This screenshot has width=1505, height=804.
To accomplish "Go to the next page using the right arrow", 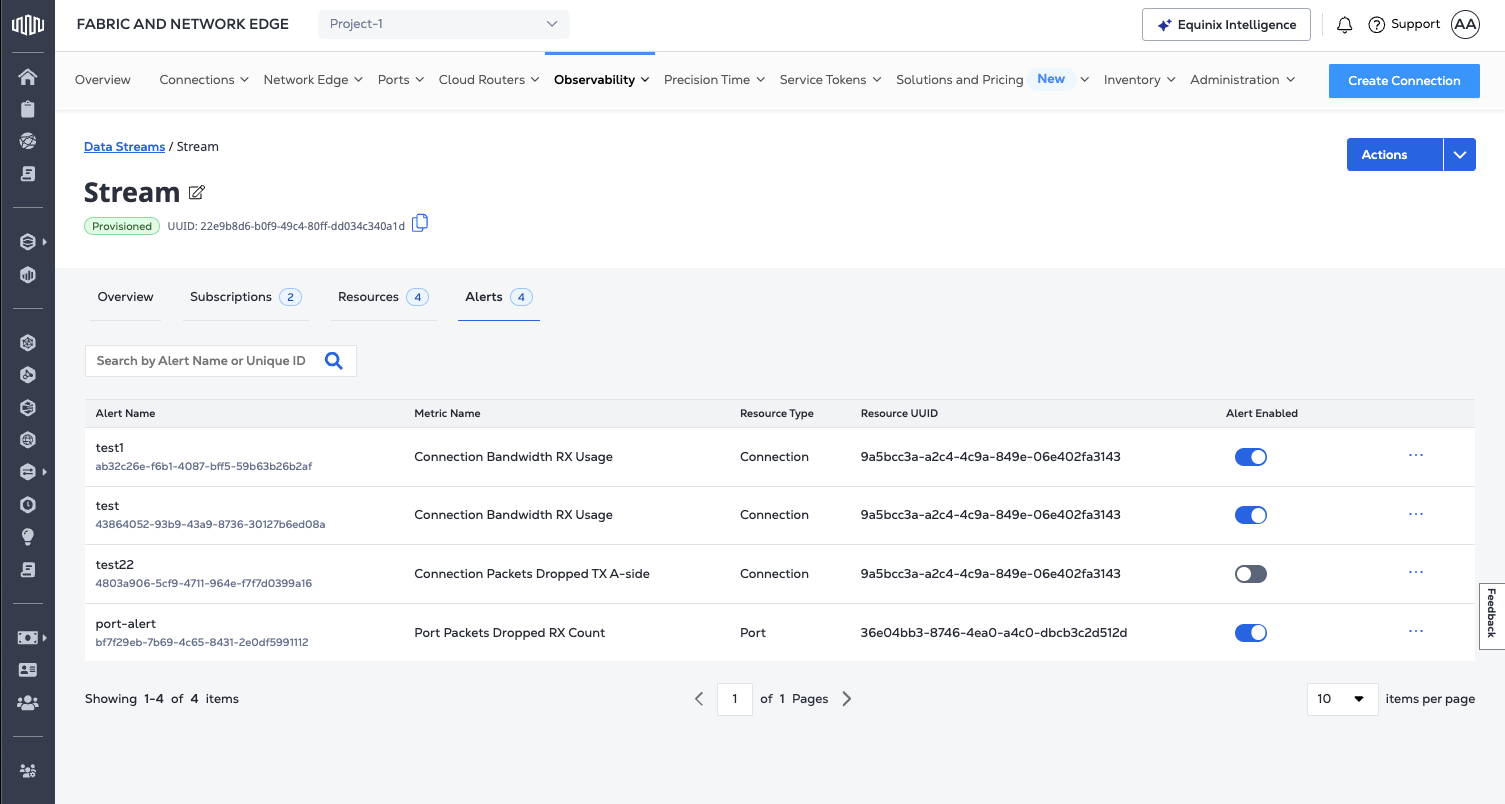I will [x=847, y=699].
